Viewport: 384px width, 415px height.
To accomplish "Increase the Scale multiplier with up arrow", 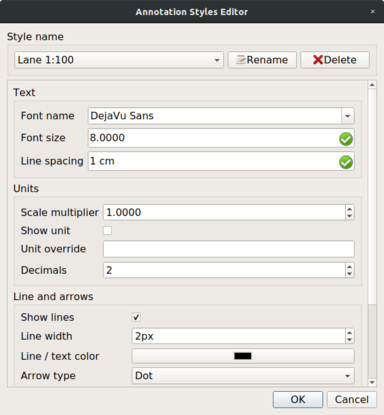I will [x=349, y=209].
